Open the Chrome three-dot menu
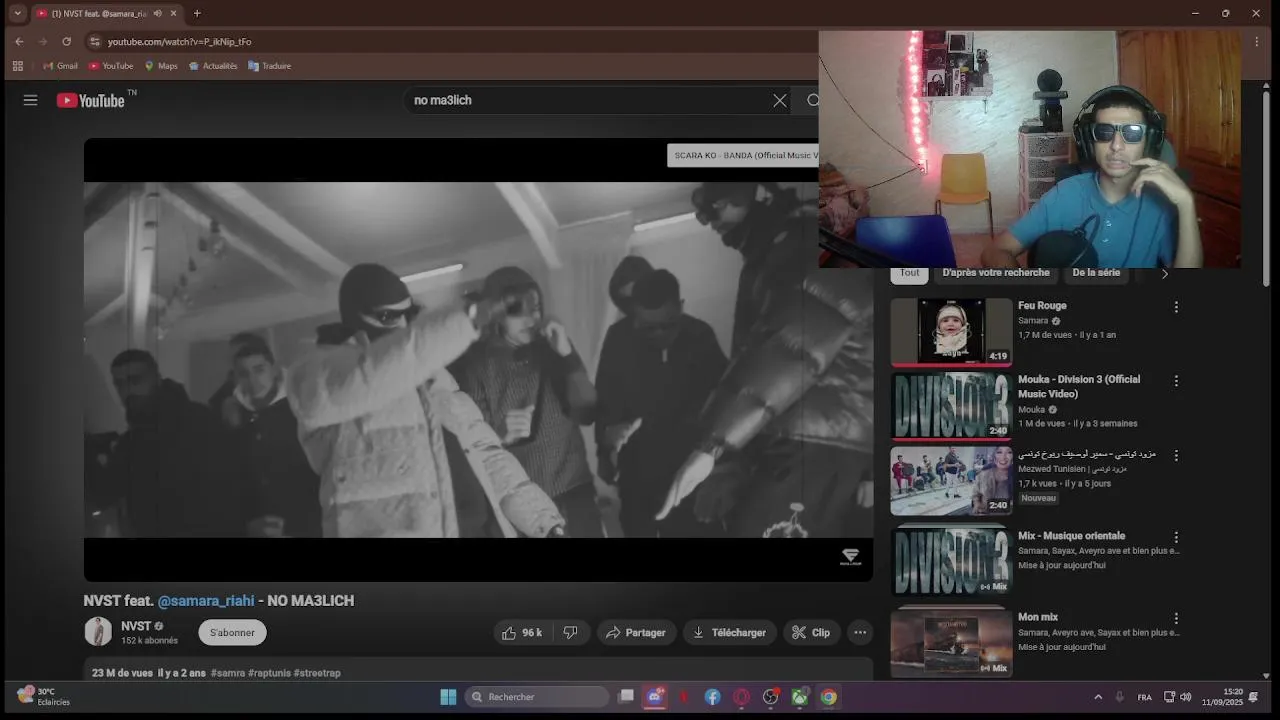The image size is (1280, 720). click(x=1257, y=41)
